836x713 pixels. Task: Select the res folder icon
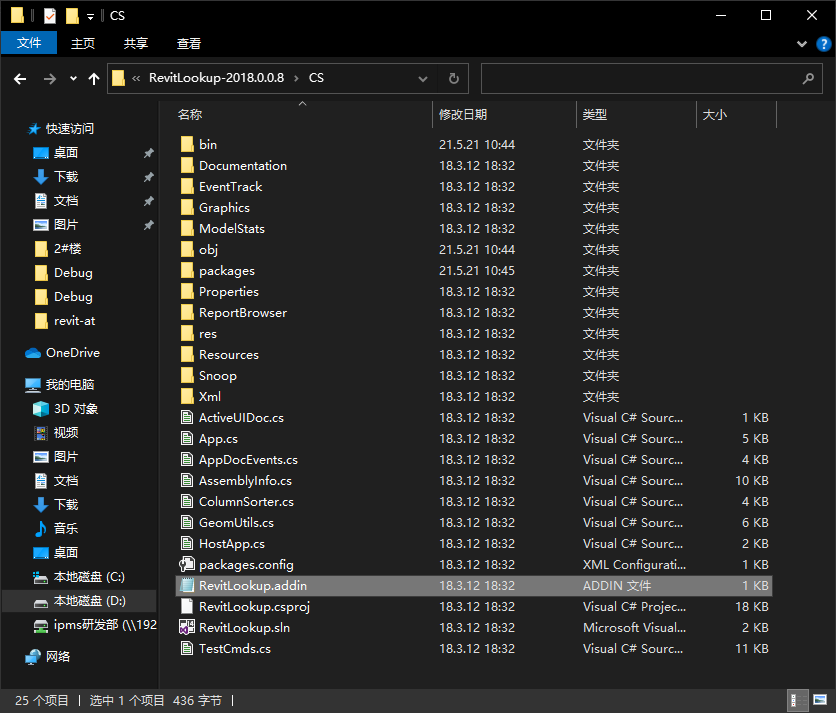187,334
